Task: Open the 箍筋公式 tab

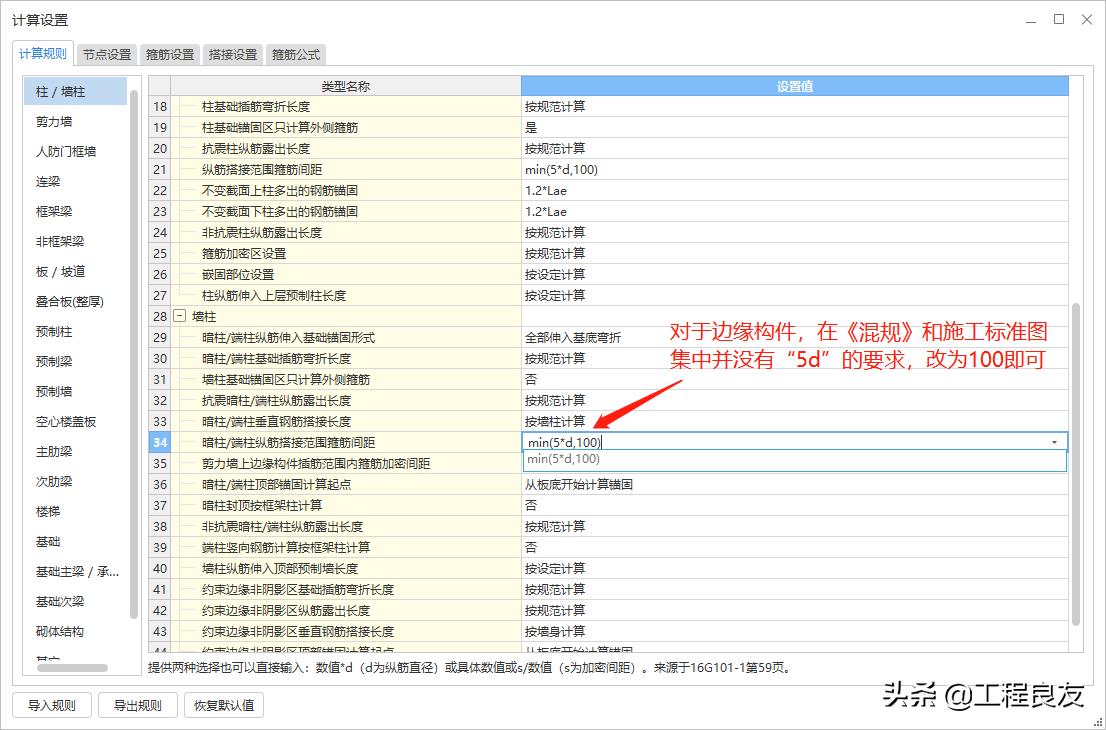Action: click(295, 55)
